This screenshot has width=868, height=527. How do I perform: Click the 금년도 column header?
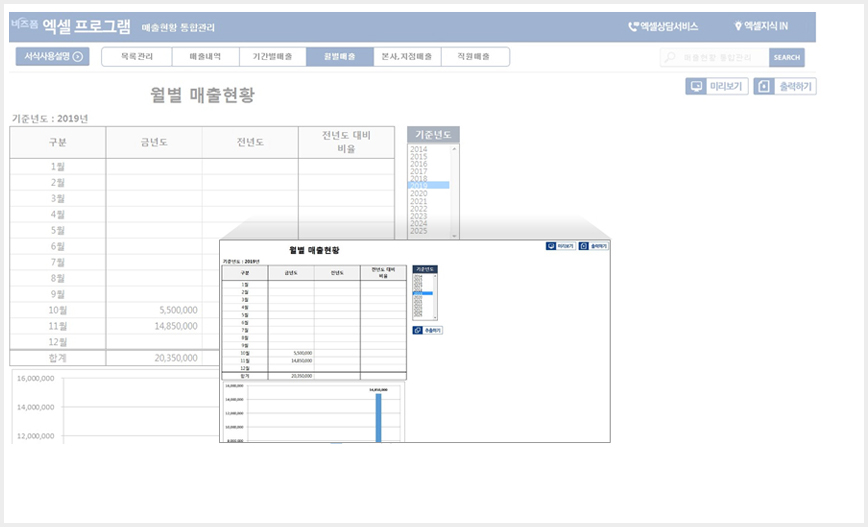(x=154, y=142)
